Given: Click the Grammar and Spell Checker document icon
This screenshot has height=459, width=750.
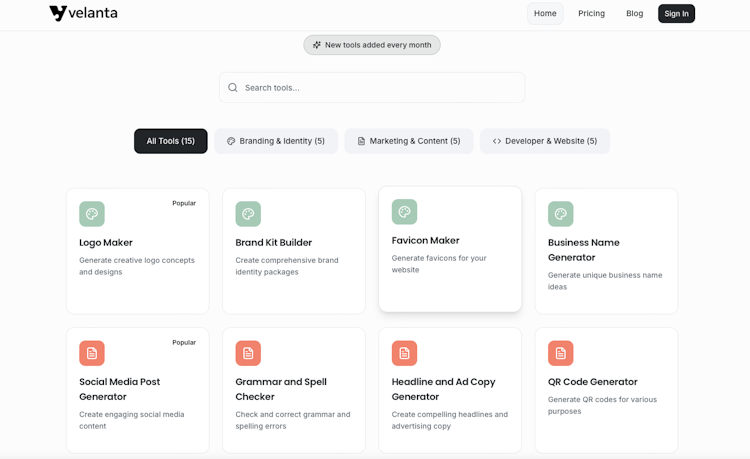Looking at the screenshot, I should tap(248, 353).
